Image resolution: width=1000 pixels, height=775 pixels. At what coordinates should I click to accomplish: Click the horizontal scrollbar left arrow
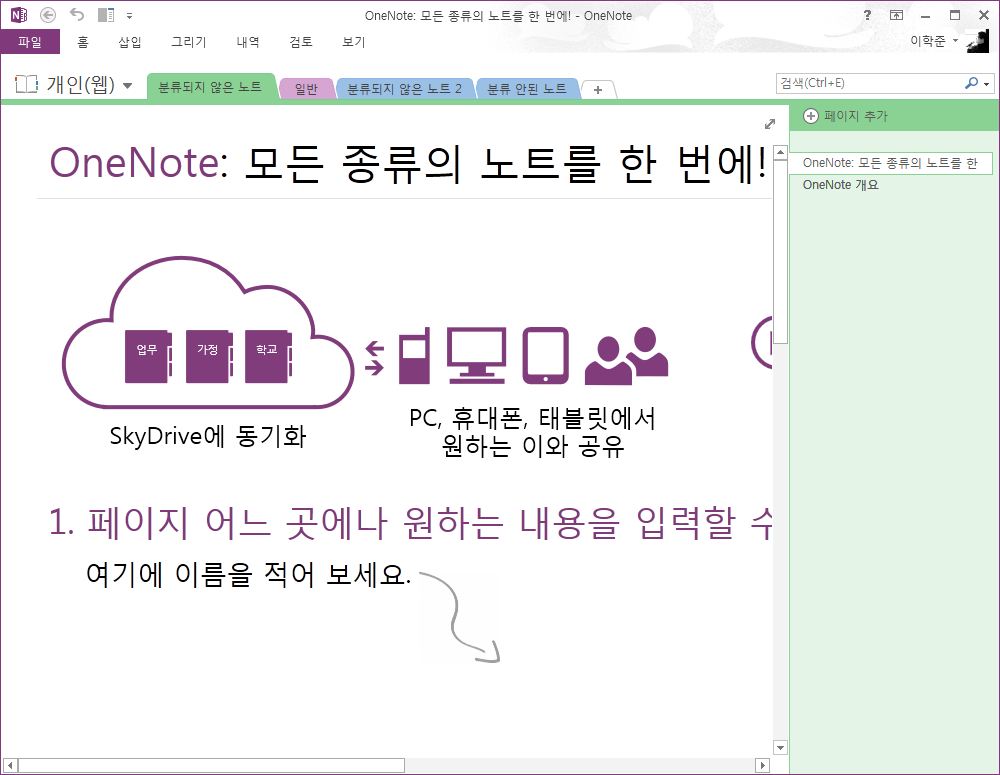[x=10, y=765]
